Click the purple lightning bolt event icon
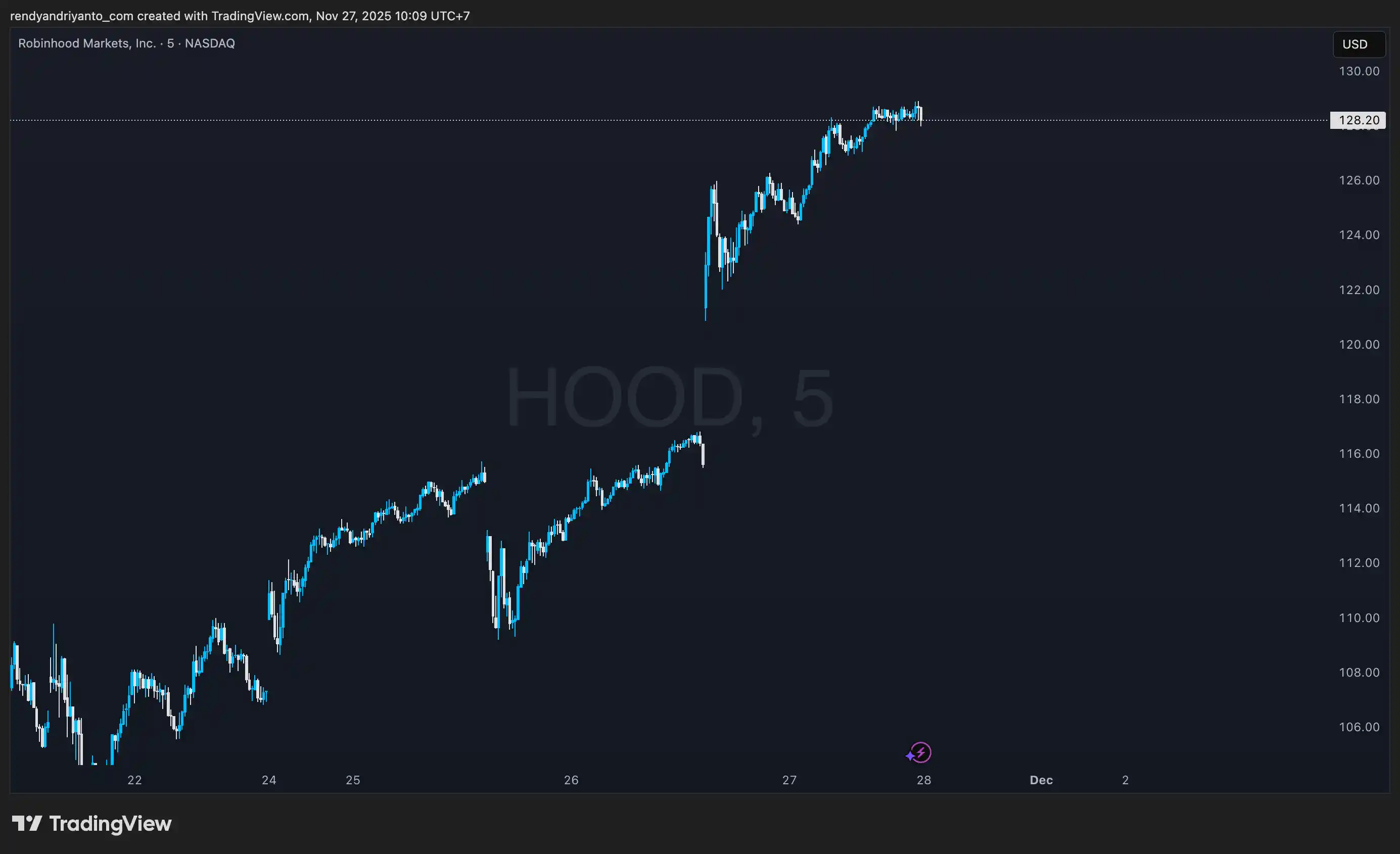This screenshot has height=854, width=1400. click(920, 753)
